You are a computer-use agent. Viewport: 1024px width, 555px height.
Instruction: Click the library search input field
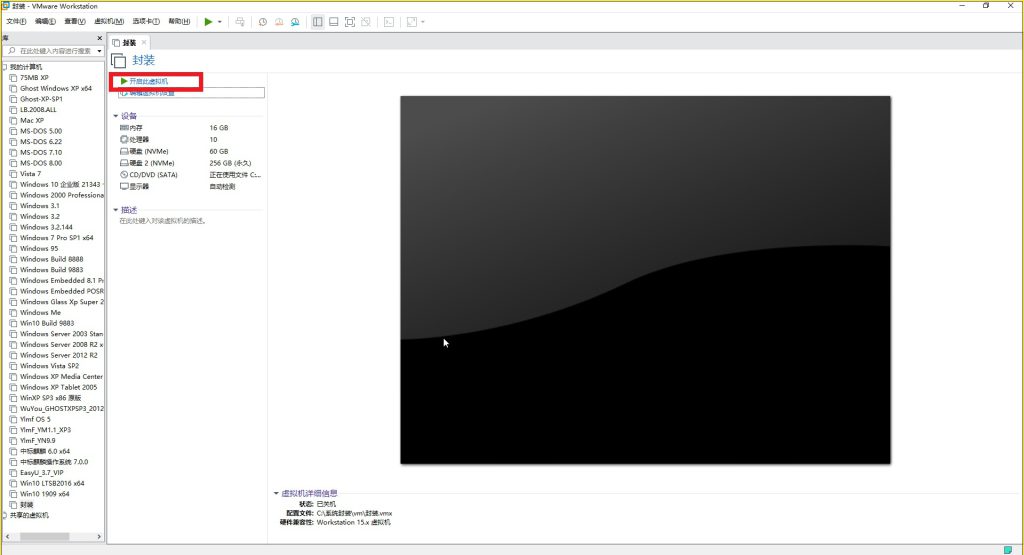click(54, 50)
